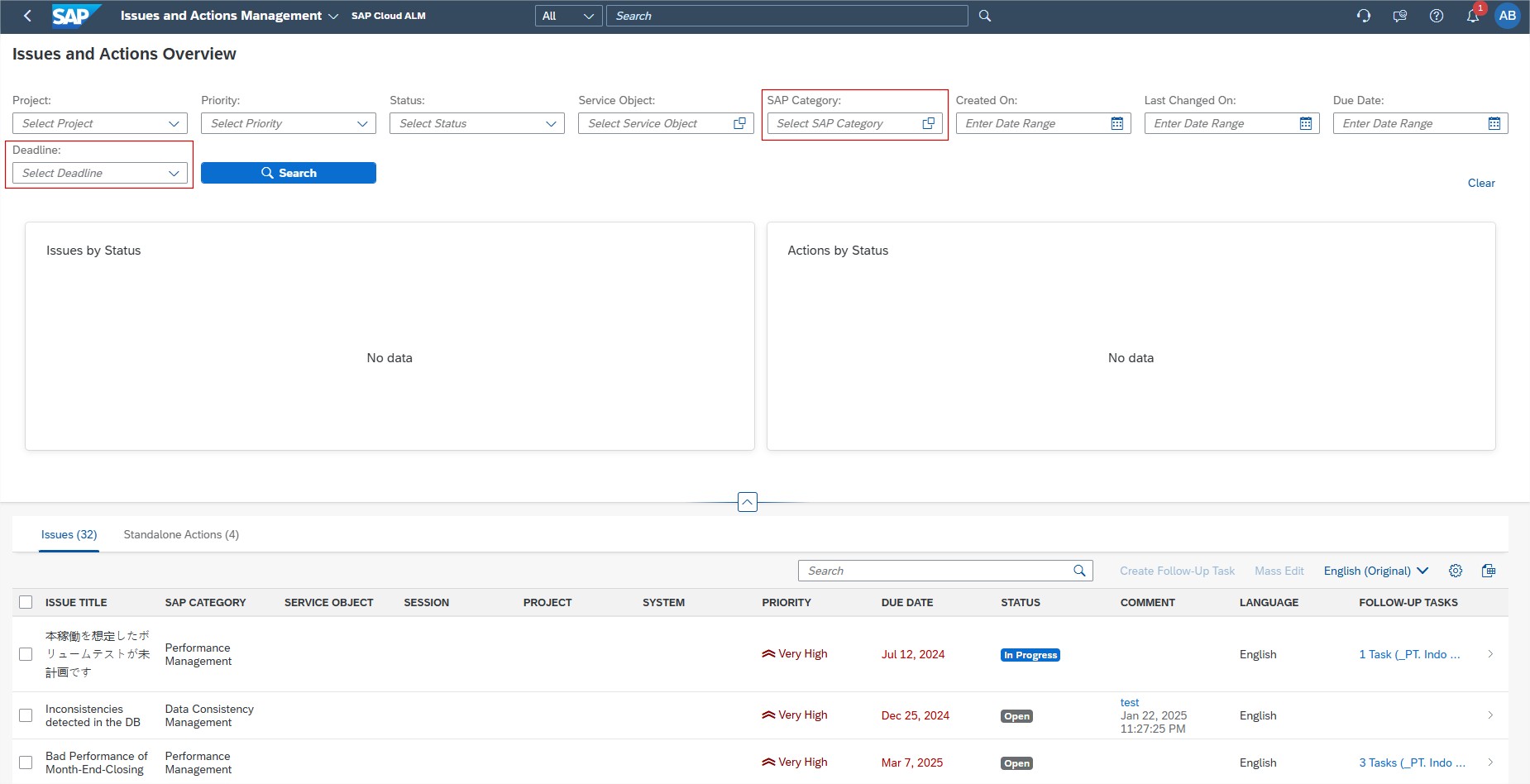Select Bad Performance of Month-End-Closing checkbox
Screen dimensions: 1530x784
[26, 762]
